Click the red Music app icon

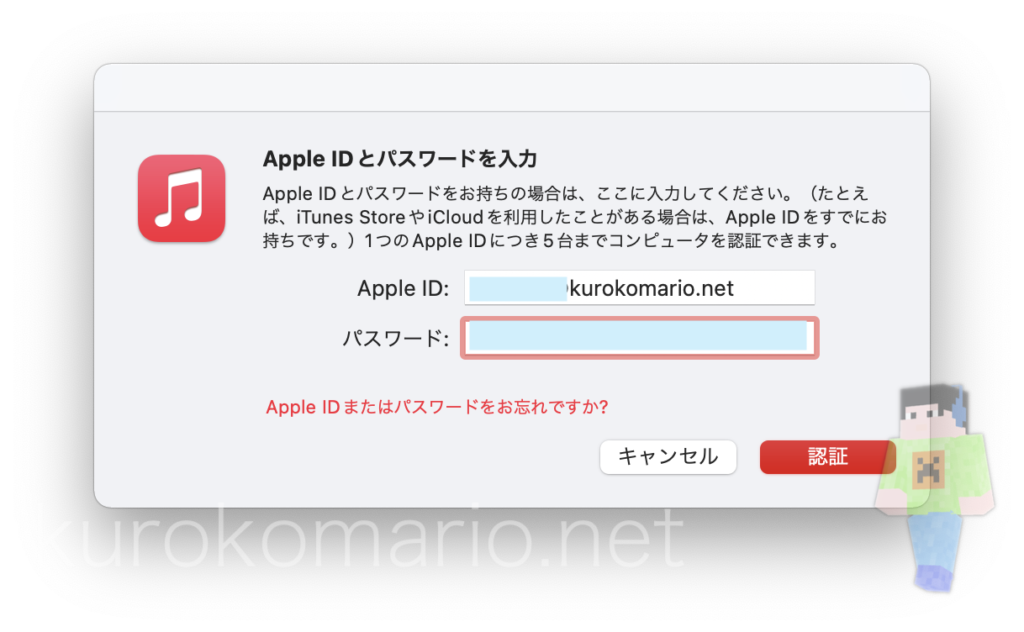182,198
